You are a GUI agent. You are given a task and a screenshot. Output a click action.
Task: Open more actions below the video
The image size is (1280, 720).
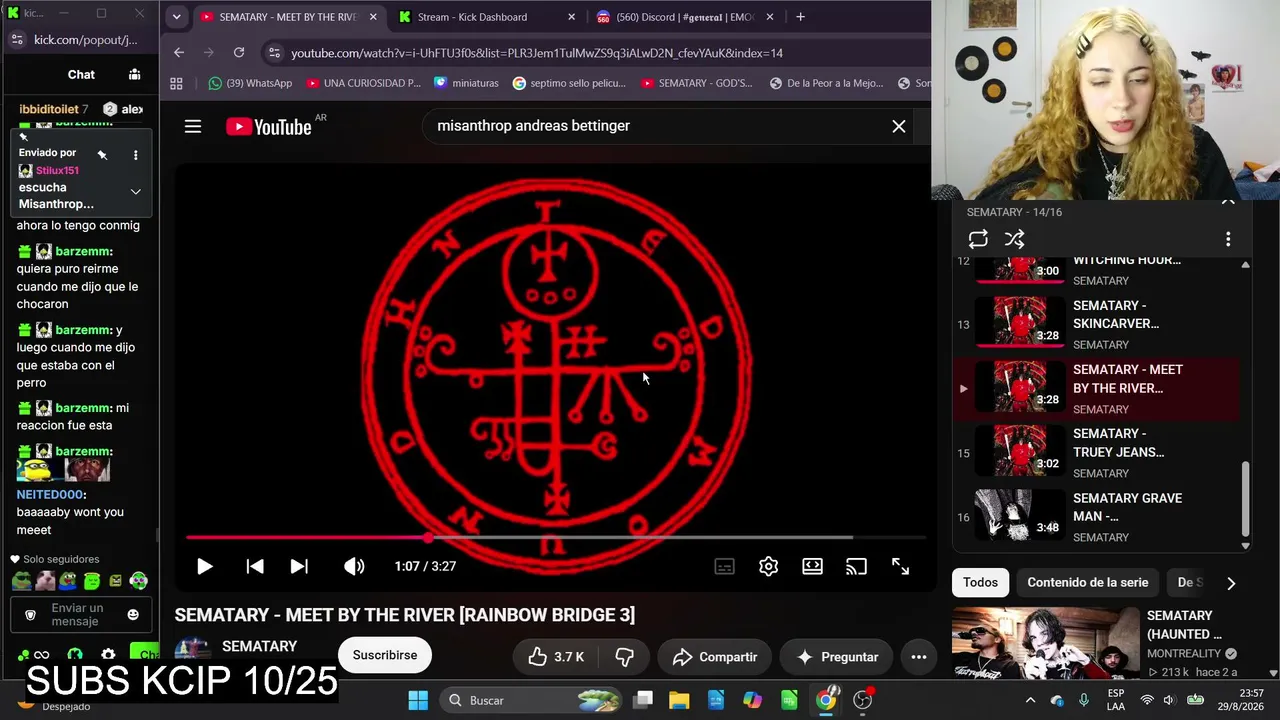tap(919, 657)
